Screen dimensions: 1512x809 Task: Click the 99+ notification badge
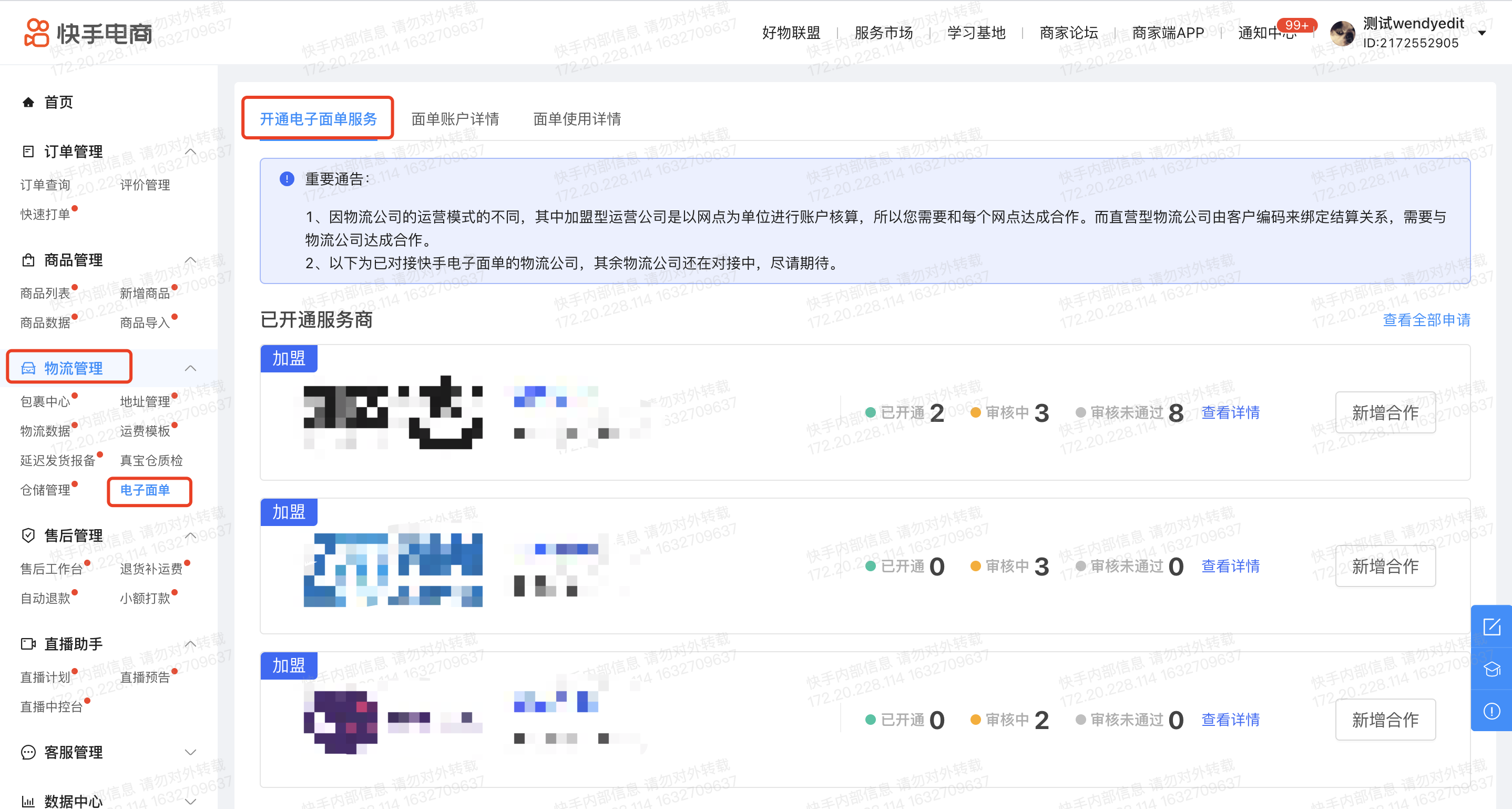pos(1296,25)
